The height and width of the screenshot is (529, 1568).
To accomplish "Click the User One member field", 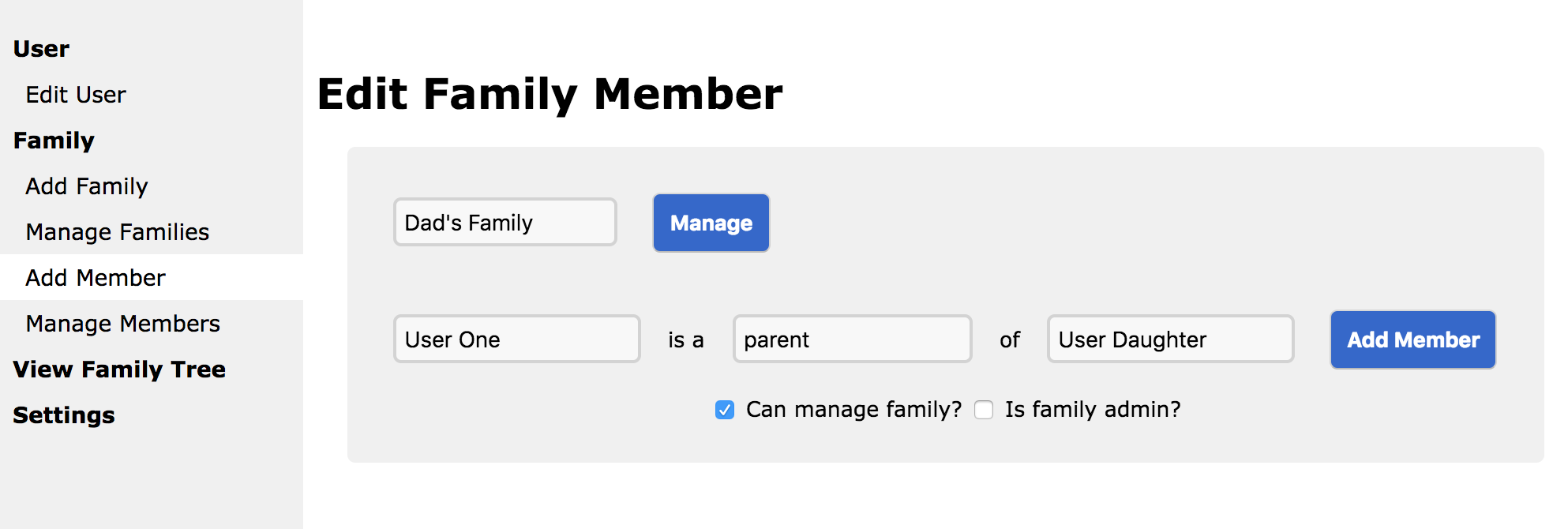I will pyautogui.click(x=517, y=340).
